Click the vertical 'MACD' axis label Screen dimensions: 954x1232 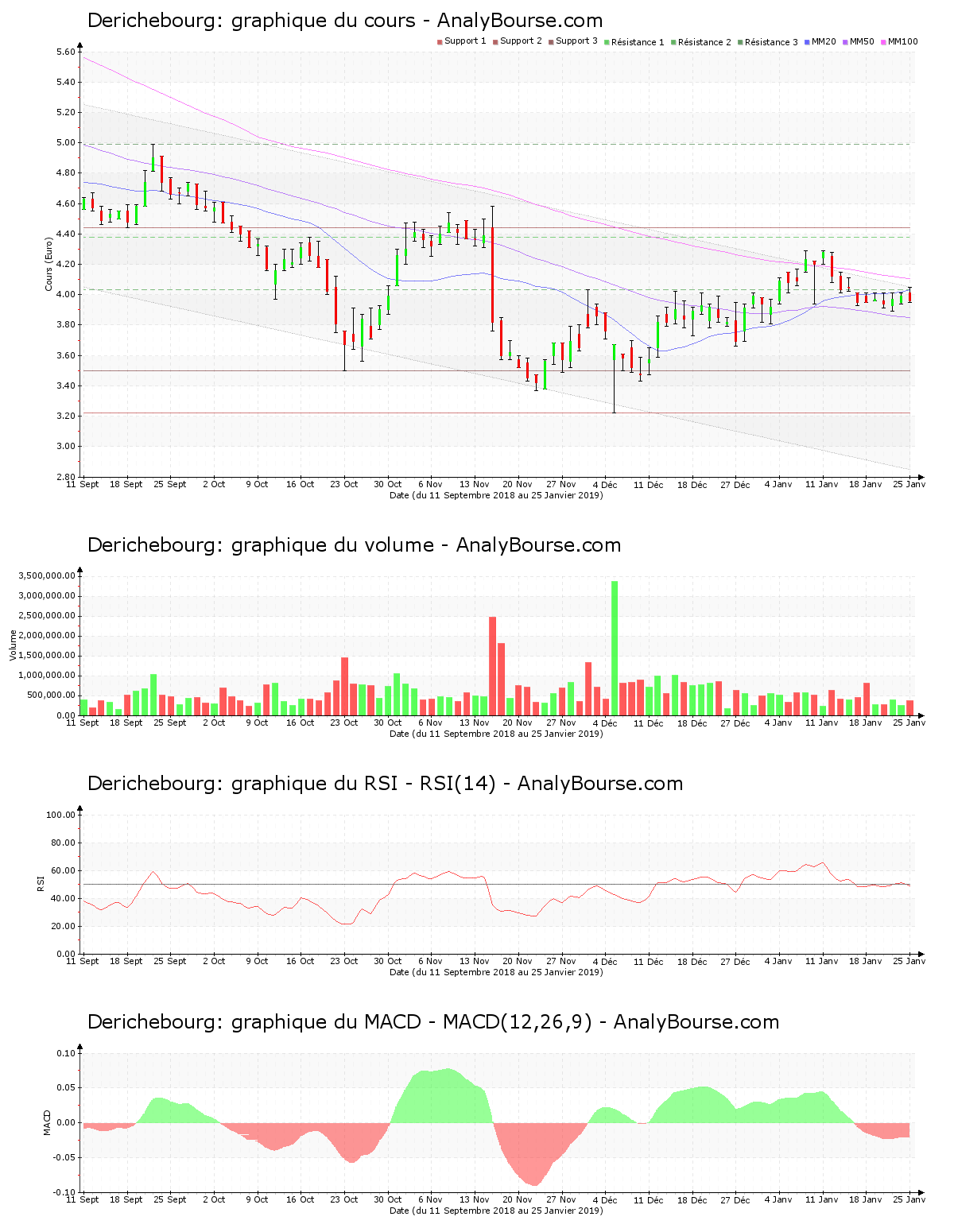(x=47, y=1122)
